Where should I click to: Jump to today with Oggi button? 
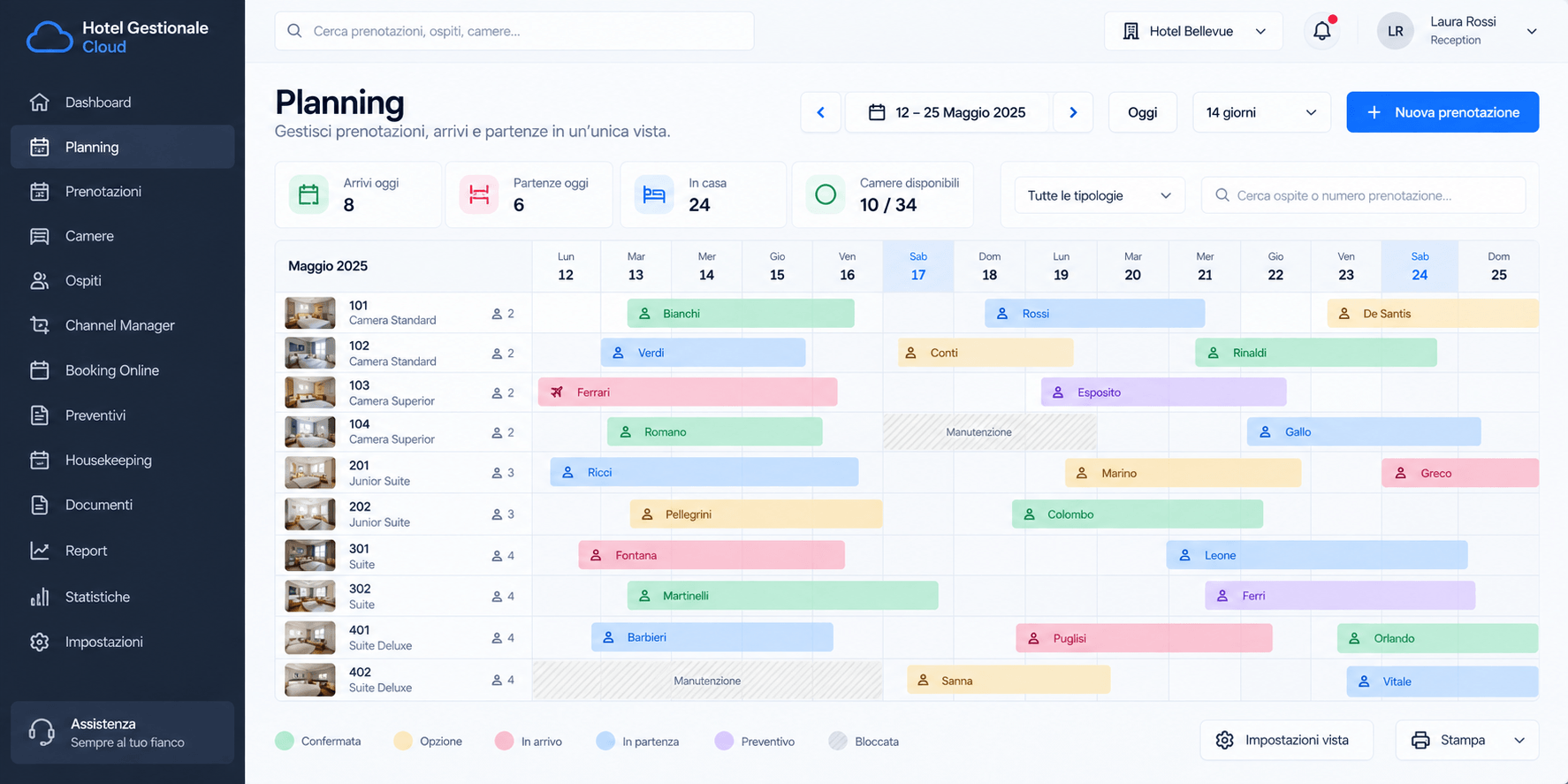1142,112
